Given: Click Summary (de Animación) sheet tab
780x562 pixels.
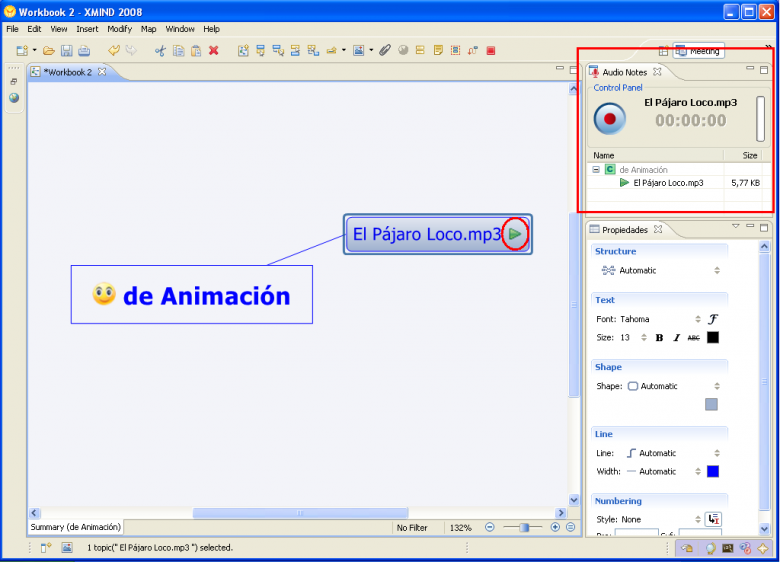Looking at the screenshot, I should [x=76, y=527].
